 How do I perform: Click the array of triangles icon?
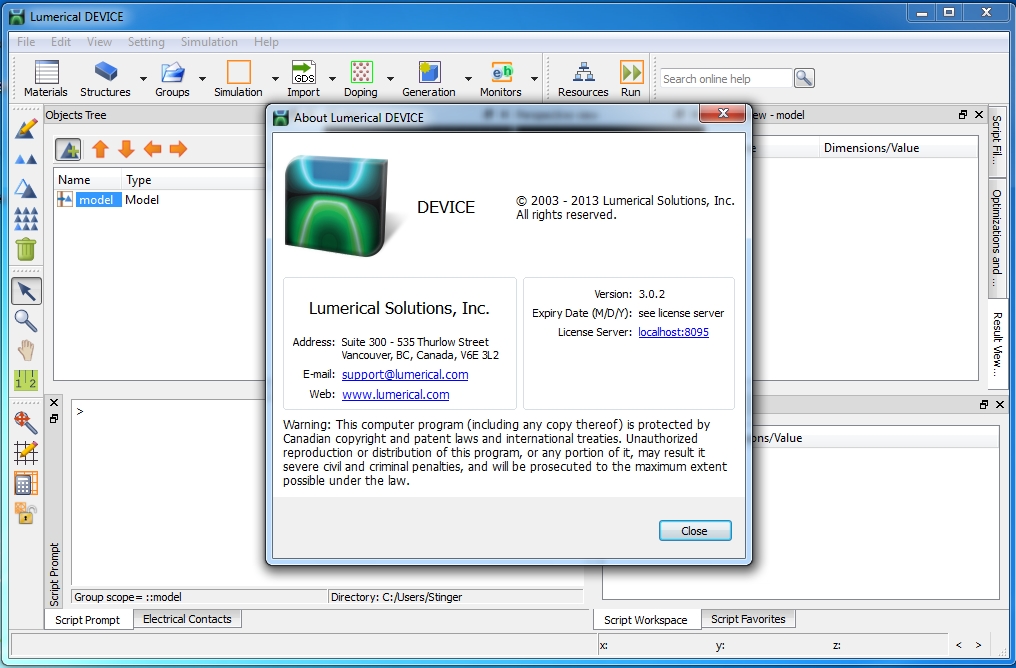pyautogui.click(x=26, y=219)
